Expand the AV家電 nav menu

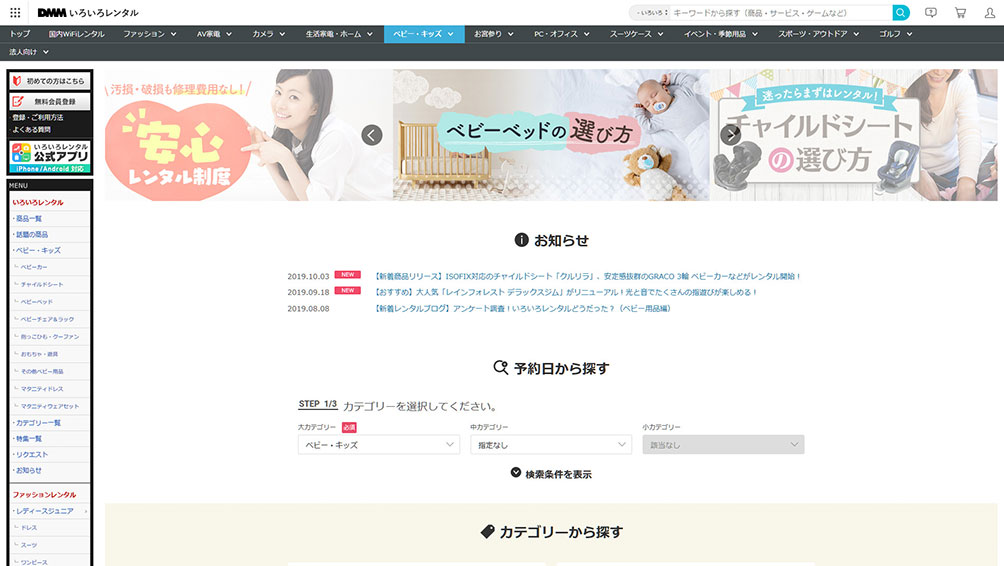coord(215,34)
